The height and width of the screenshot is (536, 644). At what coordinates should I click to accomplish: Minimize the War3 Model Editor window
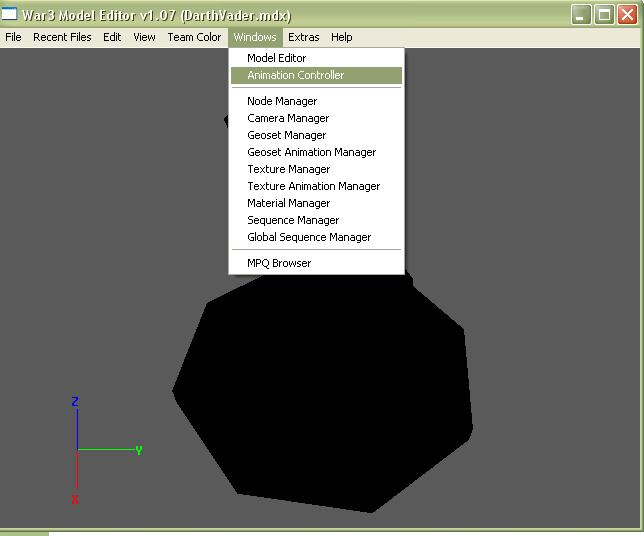pyautogui.click(x=581, y=15)
